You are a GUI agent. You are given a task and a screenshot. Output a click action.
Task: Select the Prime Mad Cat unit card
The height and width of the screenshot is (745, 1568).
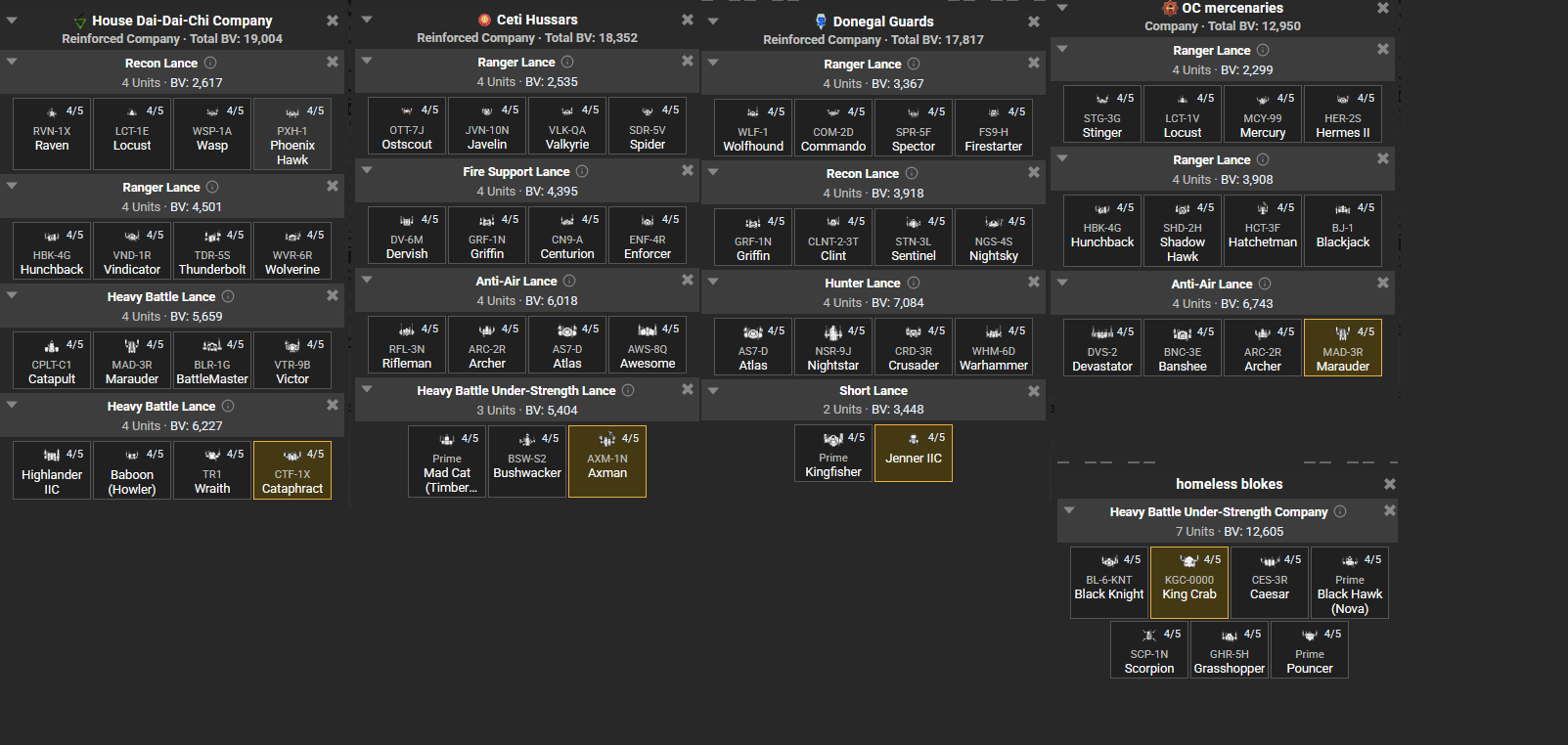(x=447, y=461)
